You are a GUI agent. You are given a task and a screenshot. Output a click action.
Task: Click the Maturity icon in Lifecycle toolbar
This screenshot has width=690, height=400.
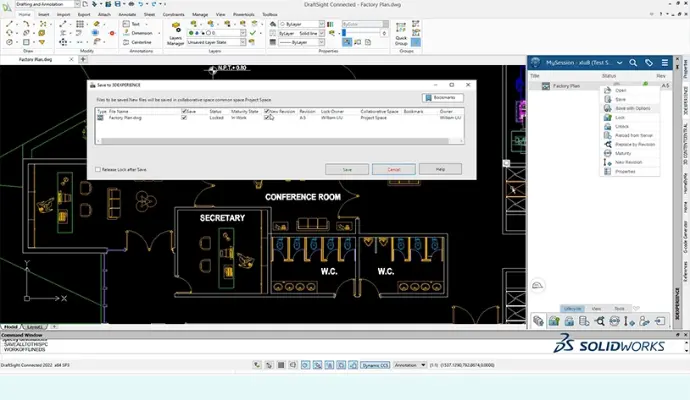click(614, 321)
